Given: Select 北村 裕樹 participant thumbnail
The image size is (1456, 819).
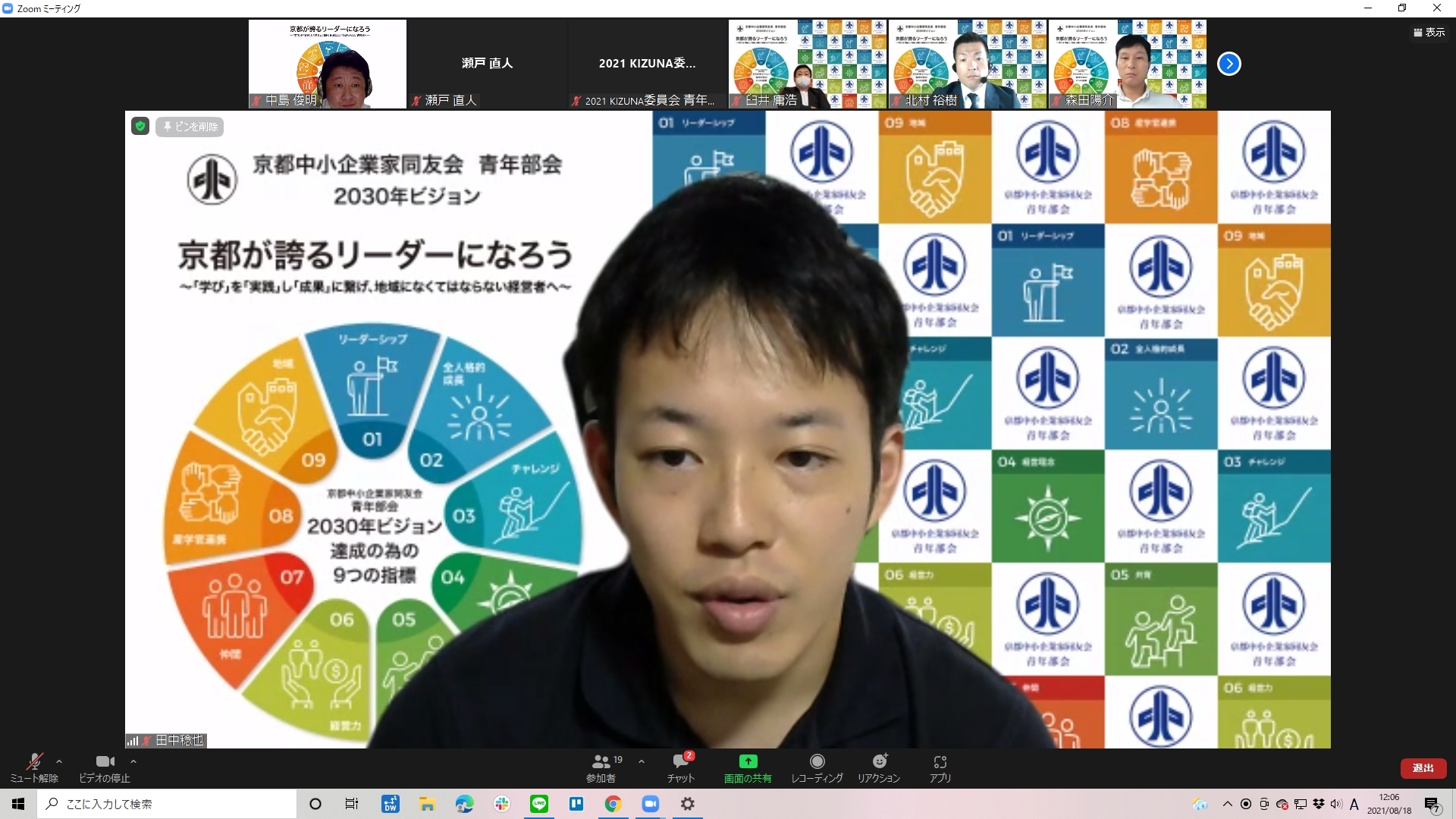Looking at the screenshot, I should [968, 64].
